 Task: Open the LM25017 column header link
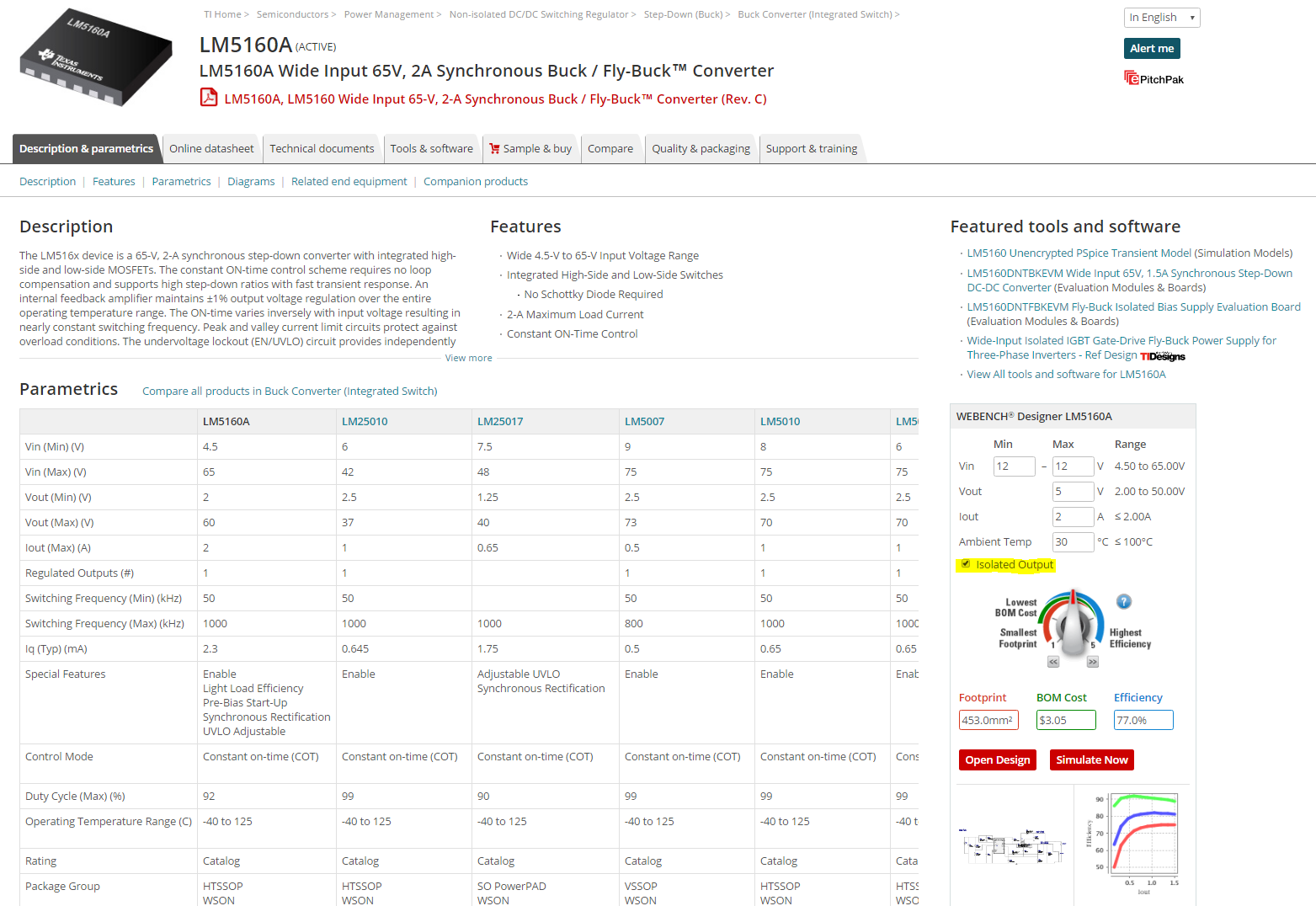point(500,421)
